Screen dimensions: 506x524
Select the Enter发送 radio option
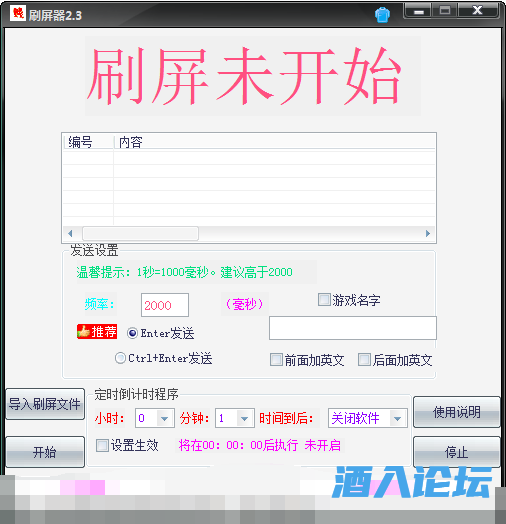(x=132, y=333)
